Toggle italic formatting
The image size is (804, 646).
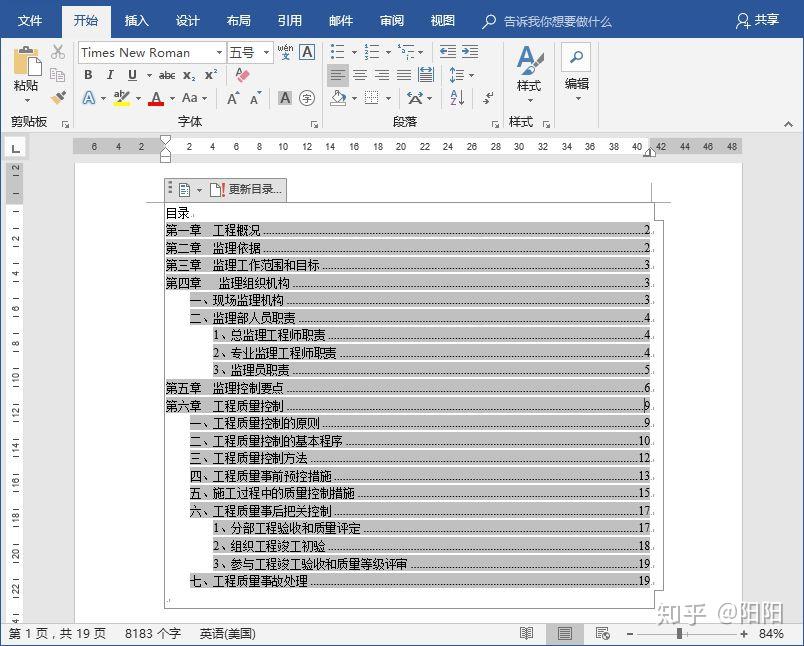pos(110,74)
